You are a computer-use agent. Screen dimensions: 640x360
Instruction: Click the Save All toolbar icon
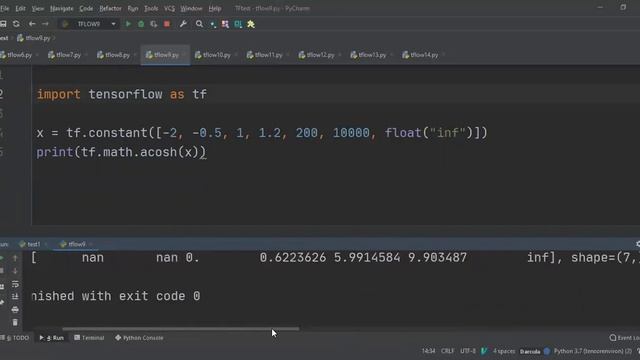coord(3,24)
